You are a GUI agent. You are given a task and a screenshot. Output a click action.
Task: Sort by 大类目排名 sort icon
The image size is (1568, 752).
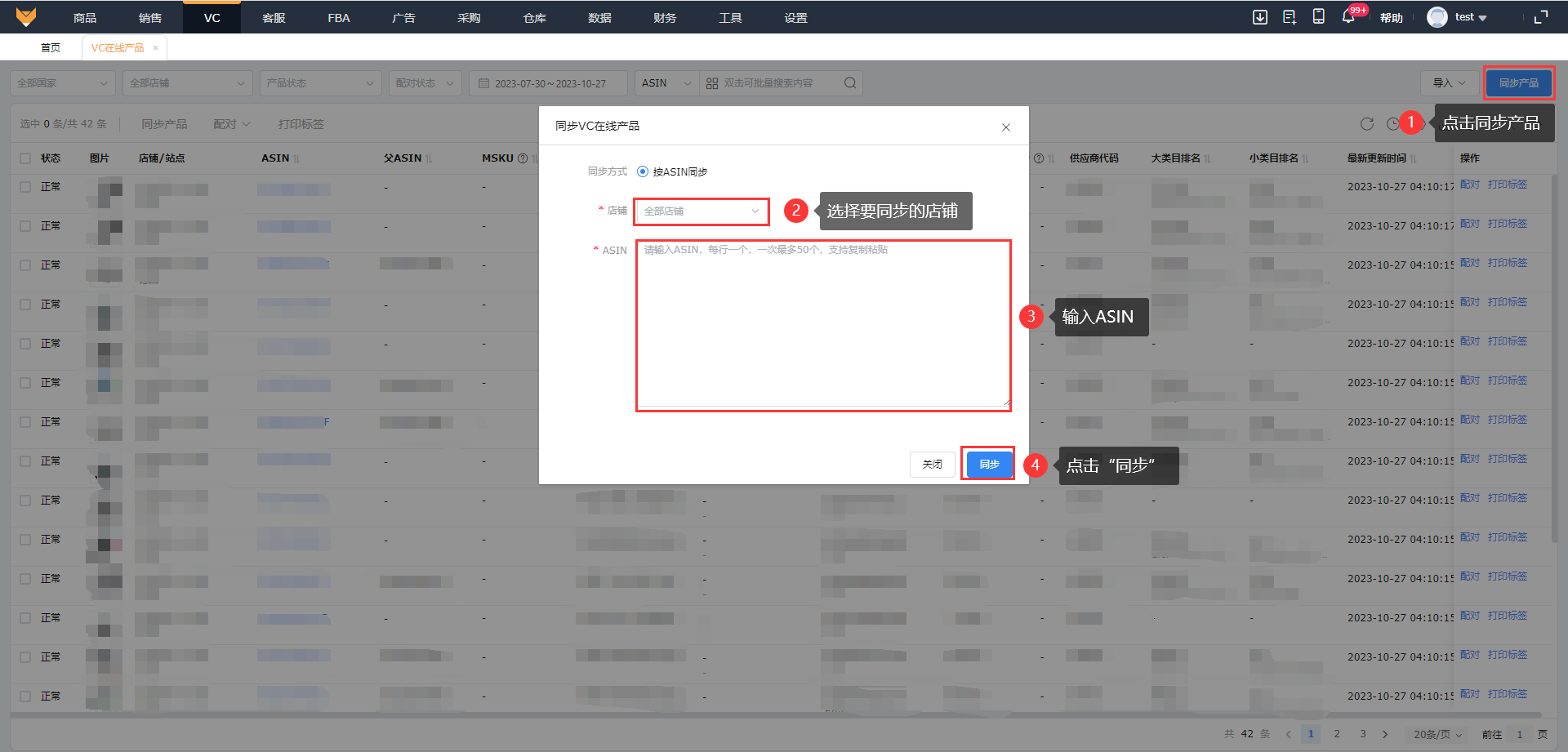[x=1207, y=158]
